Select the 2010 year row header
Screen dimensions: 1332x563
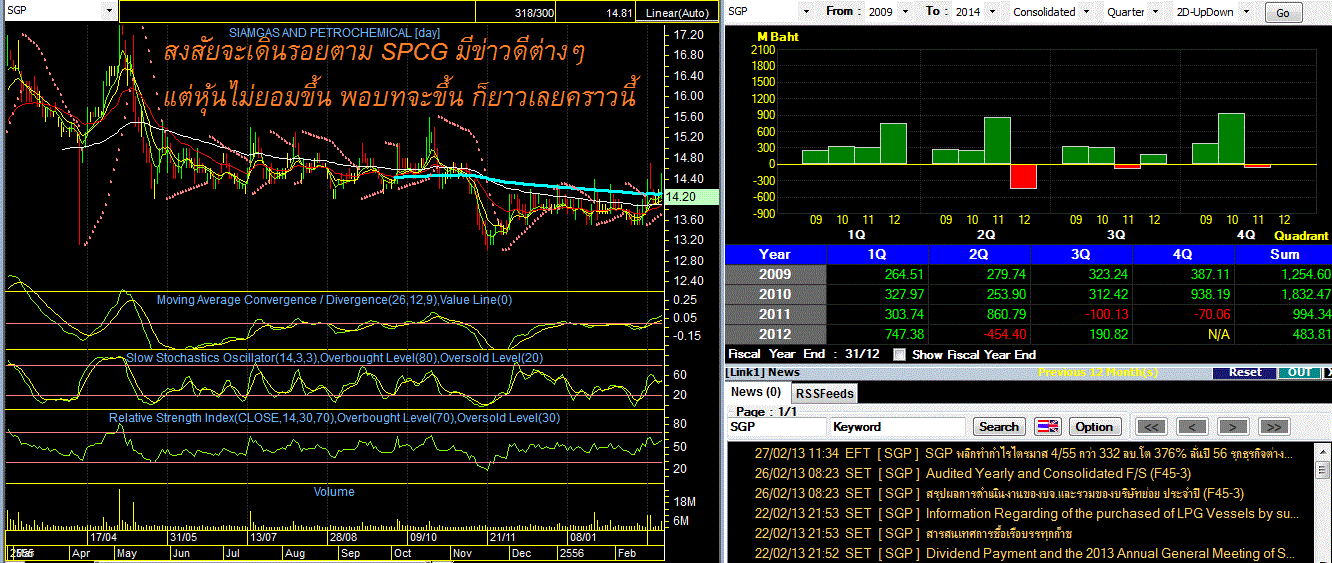point(775,294)
